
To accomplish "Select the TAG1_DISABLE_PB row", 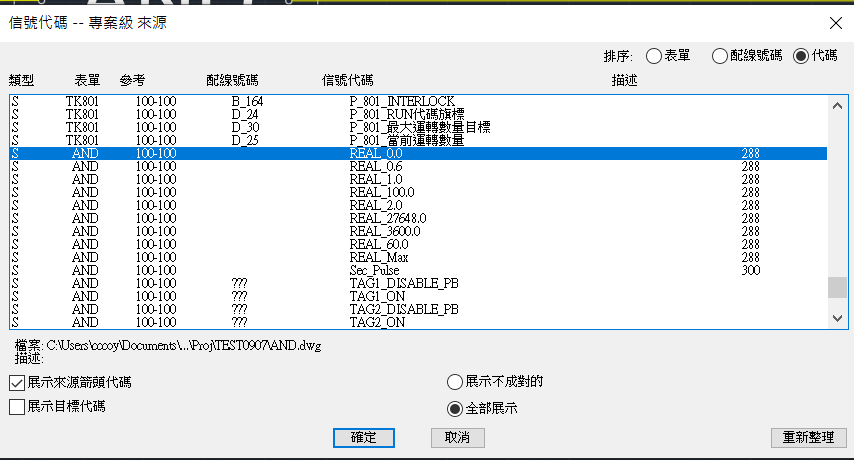I will 418,284.
